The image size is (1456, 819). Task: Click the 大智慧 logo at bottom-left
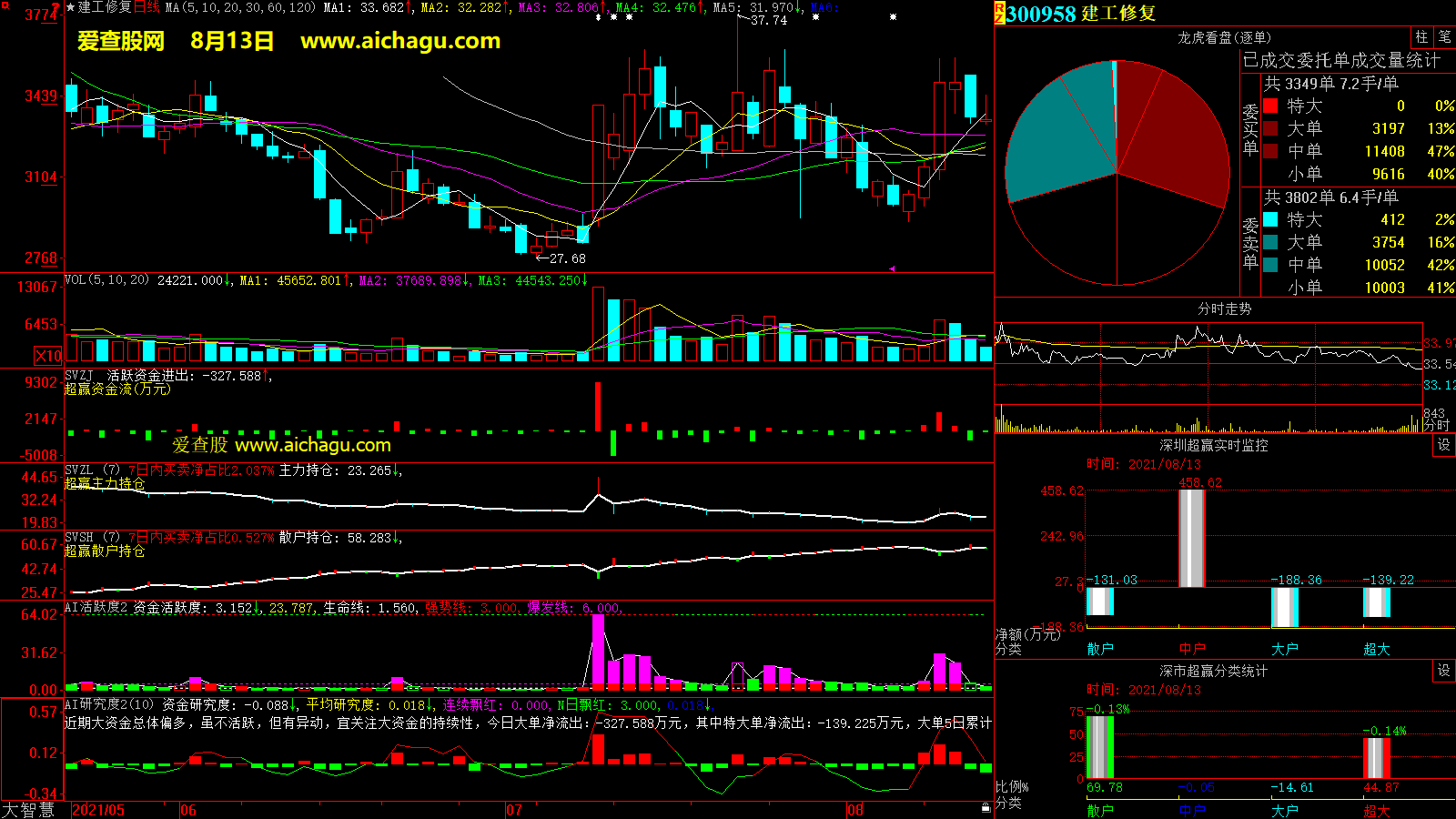coord(28,810)
